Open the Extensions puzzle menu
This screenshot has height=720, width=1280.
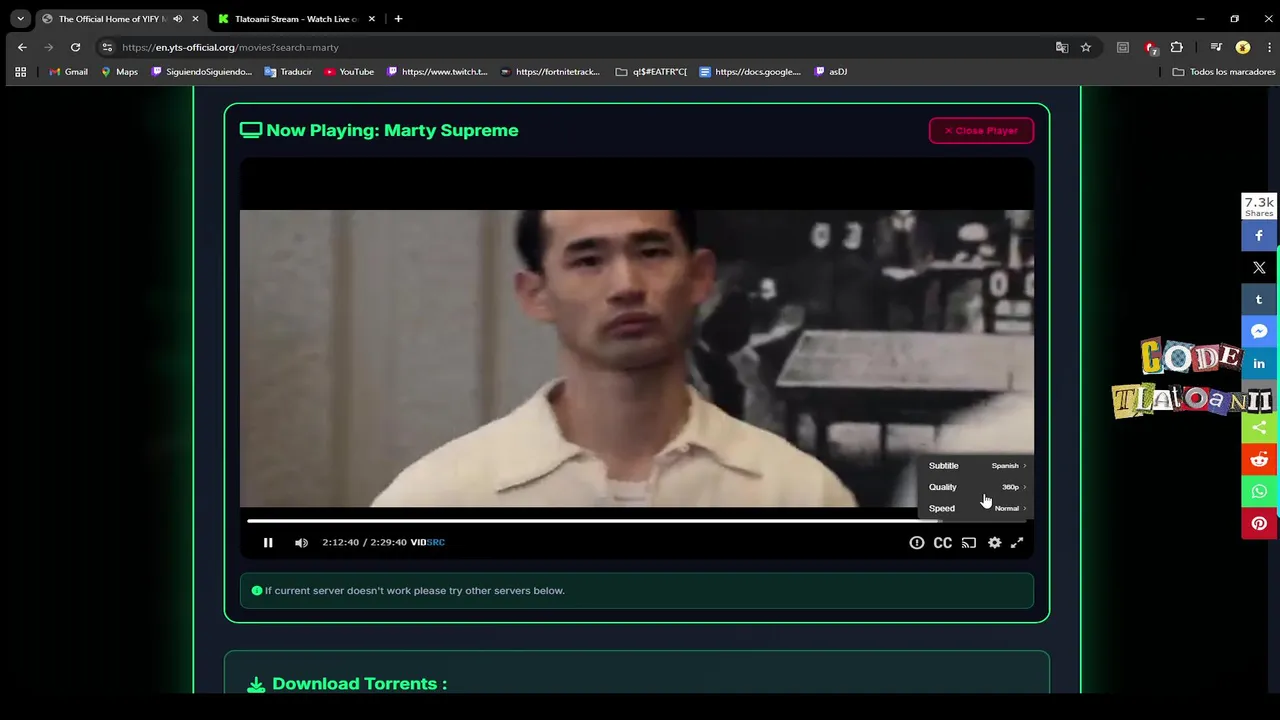[1177, 47]
